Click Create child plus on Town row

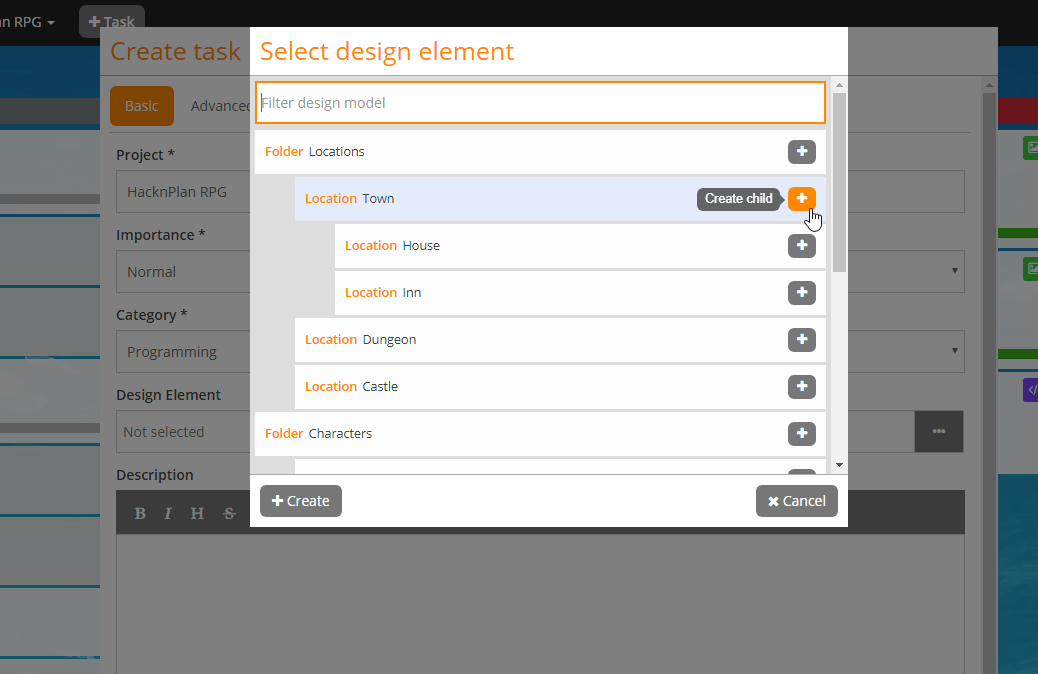coord(801,199)
